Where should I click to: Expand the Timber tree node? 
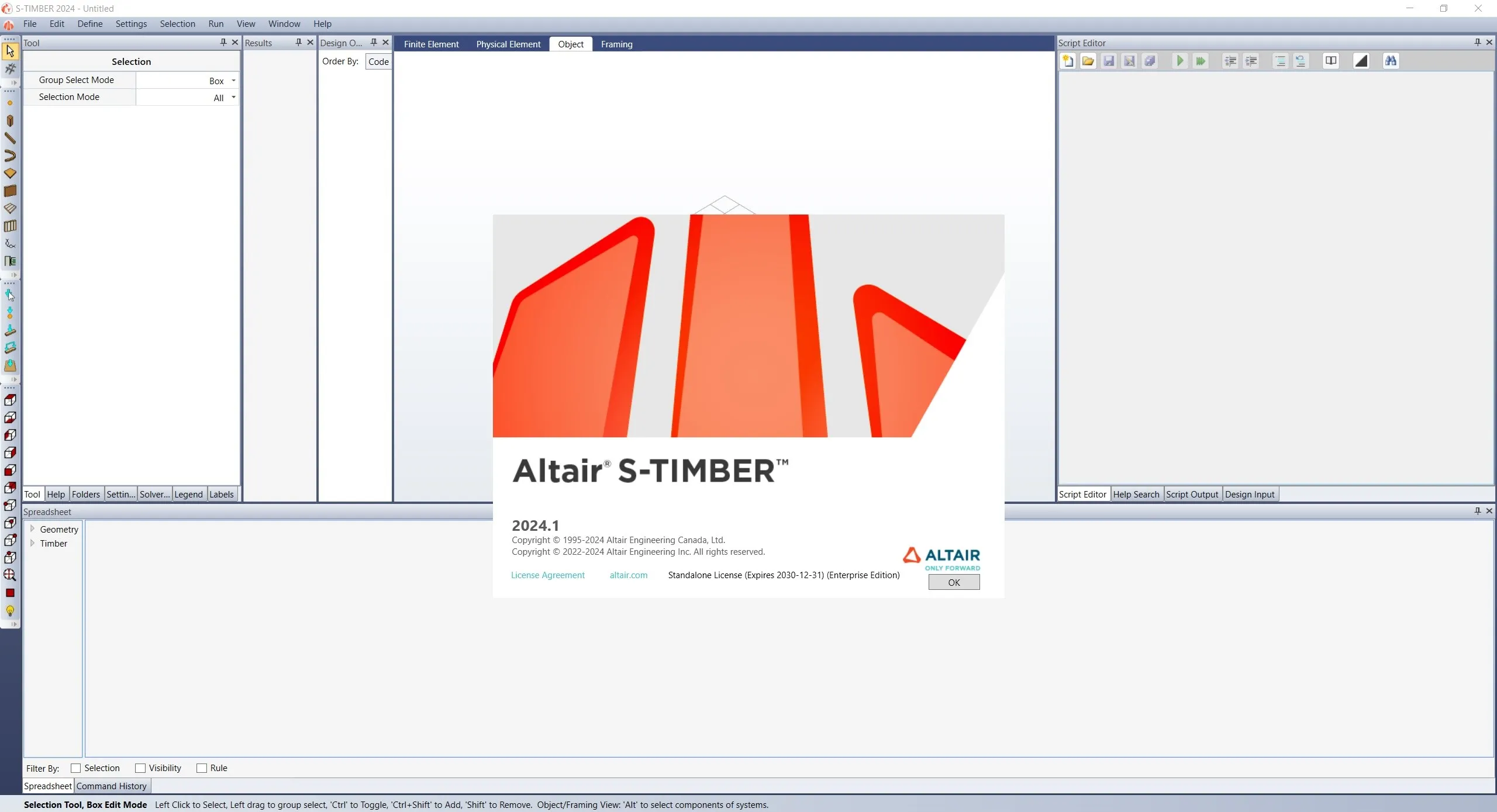coord(32,543)
